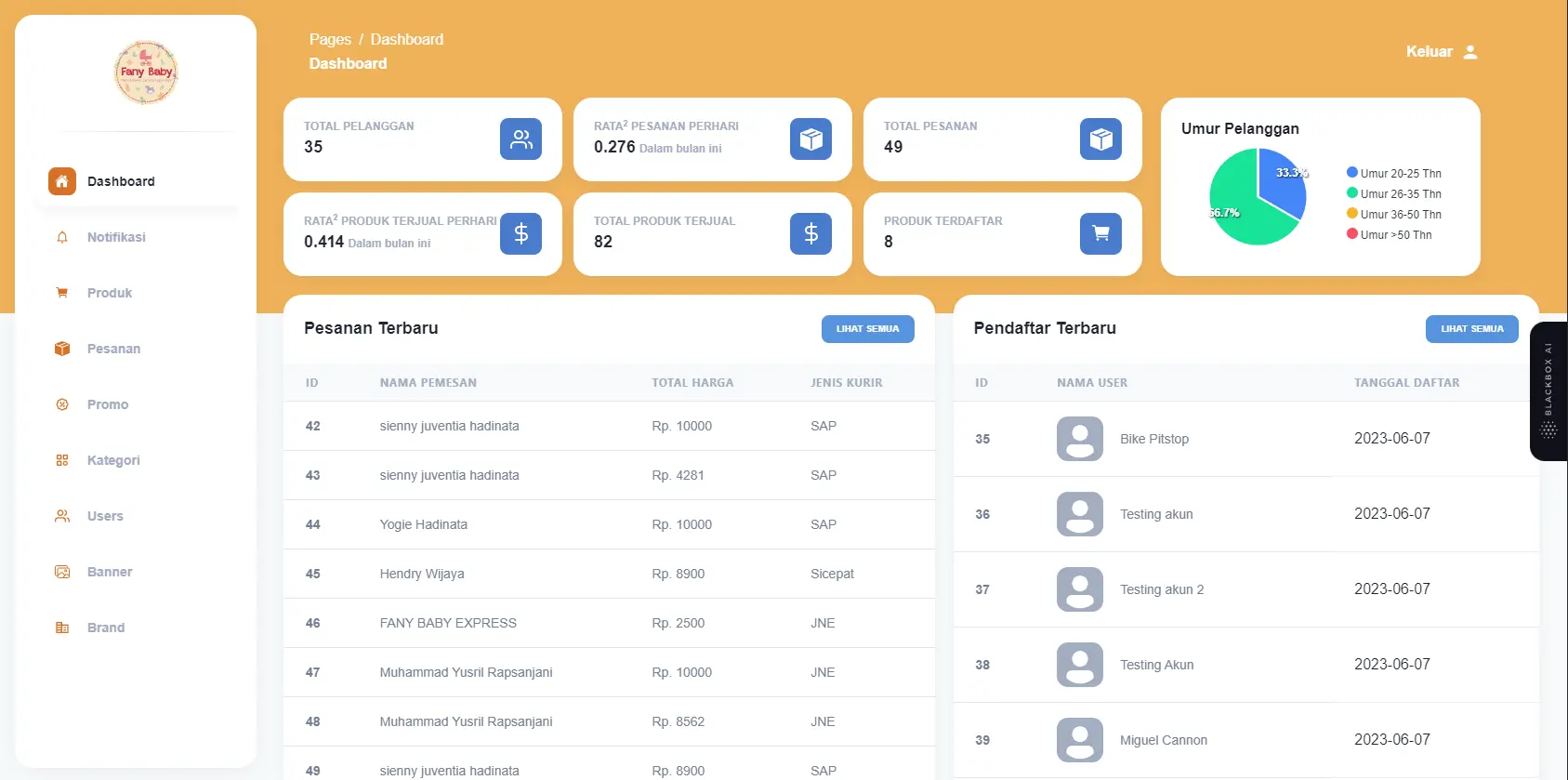Click the Total Produk Terjual dollar icon
Image resolution: width=1568 pixels, height=780 pixels.
point(810,234)
